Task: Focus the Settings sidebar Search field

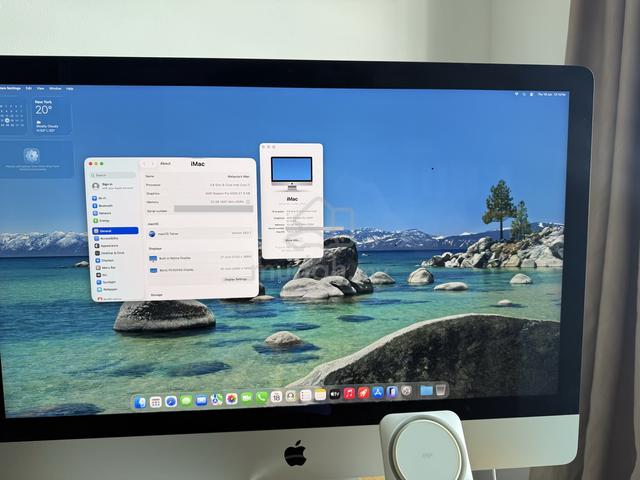Action: pyautogui.click(x=113, y=175)
